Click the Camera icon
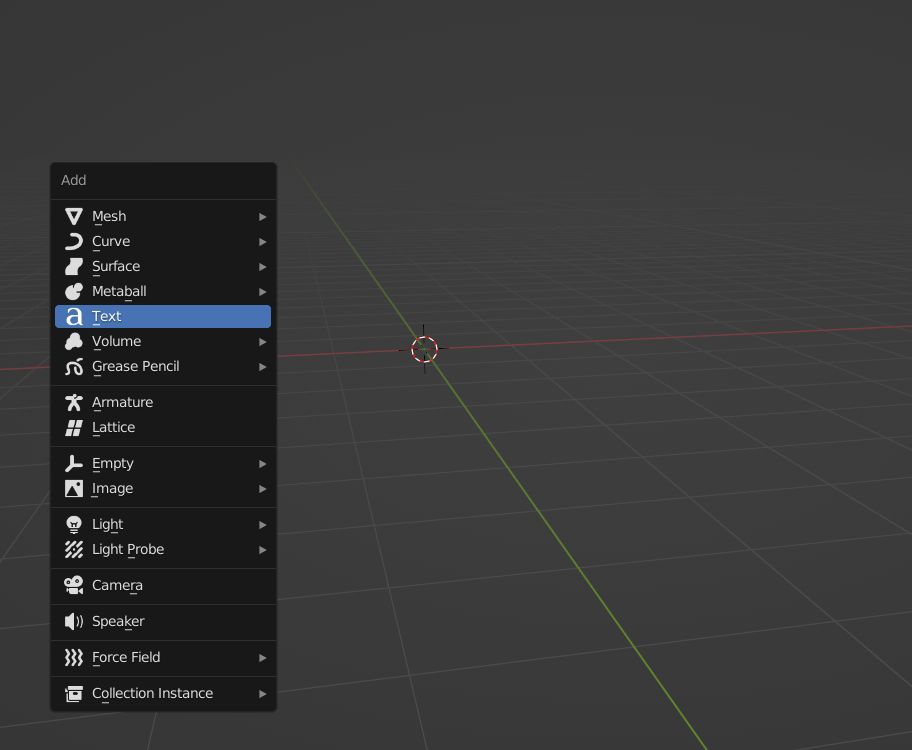Screen dimensions: 912x750 (74, 585)
